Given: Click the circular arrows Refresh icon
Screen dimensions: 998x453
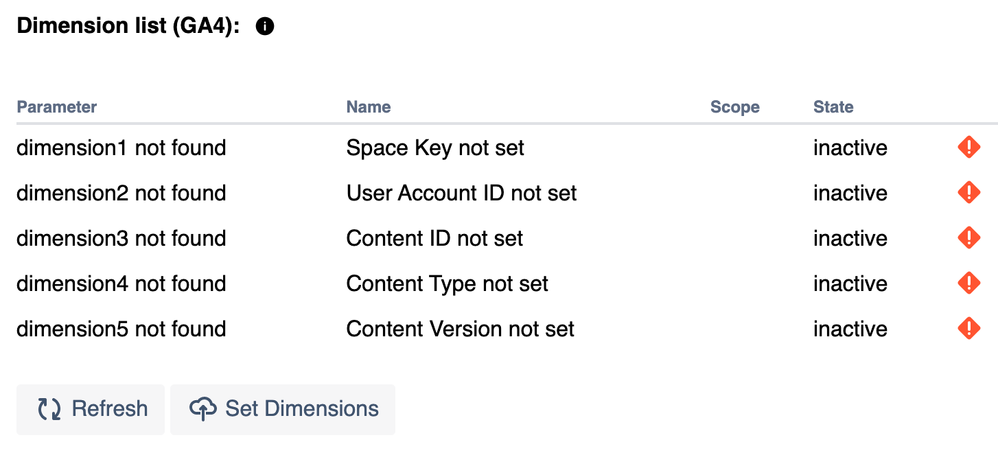Looking at the screenshot, I should coord(49,409).
